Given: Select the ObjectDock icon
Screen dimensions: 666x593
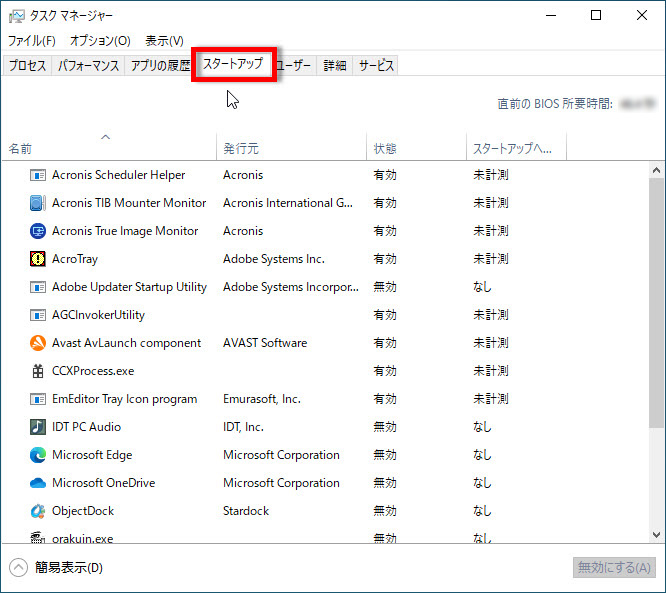Looking at the screenshot, I should [38, 511].
